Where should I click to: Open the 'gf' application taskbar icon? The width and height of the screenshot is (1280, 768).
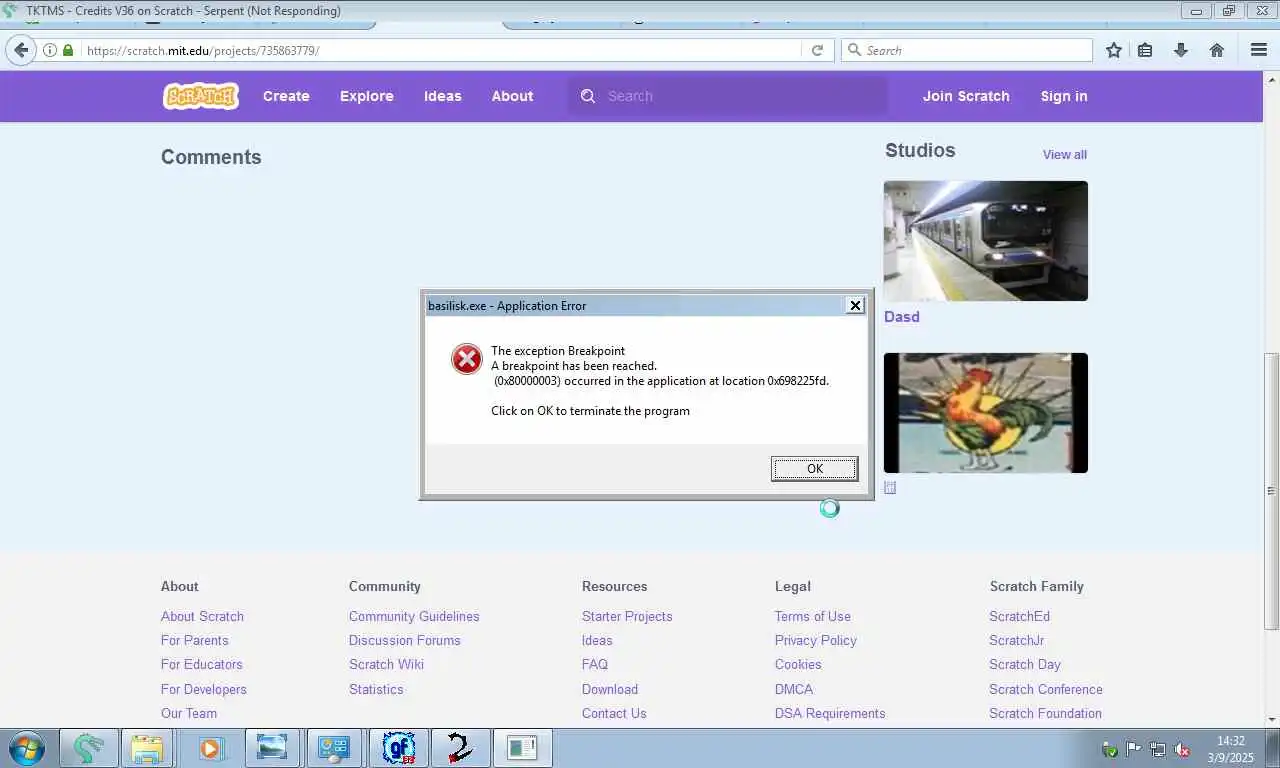pos(399,748)
